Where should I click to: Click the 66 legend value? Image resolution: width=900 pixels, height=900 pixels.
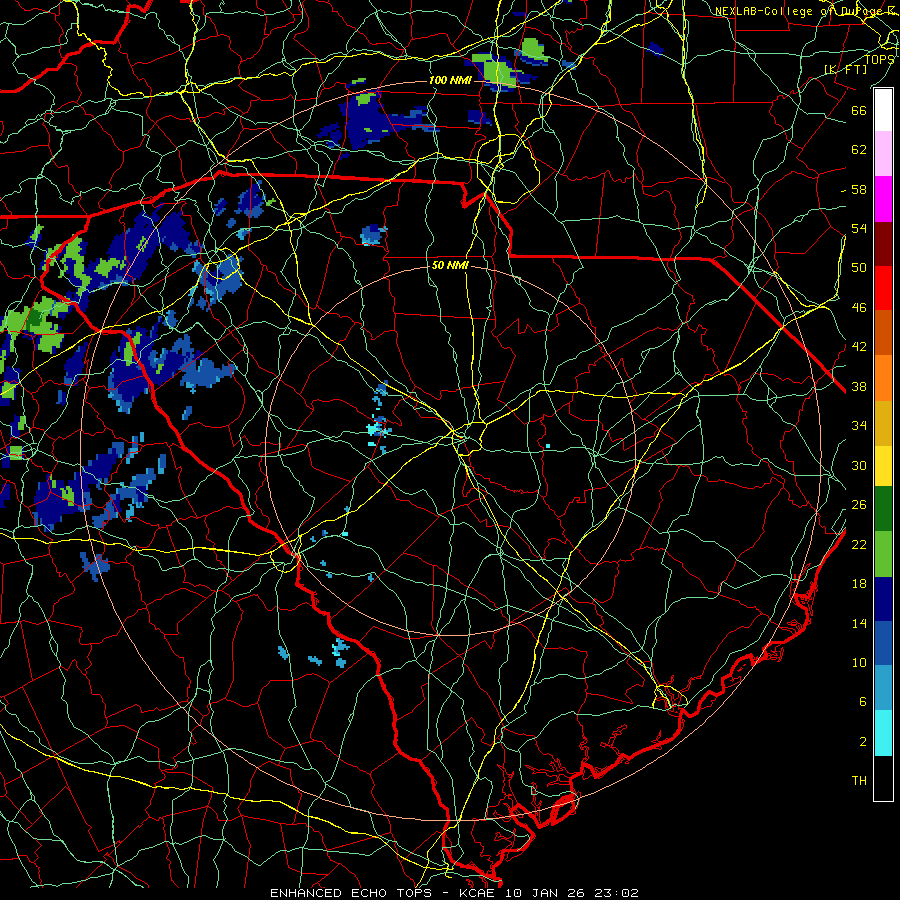(x=859, y=110)
